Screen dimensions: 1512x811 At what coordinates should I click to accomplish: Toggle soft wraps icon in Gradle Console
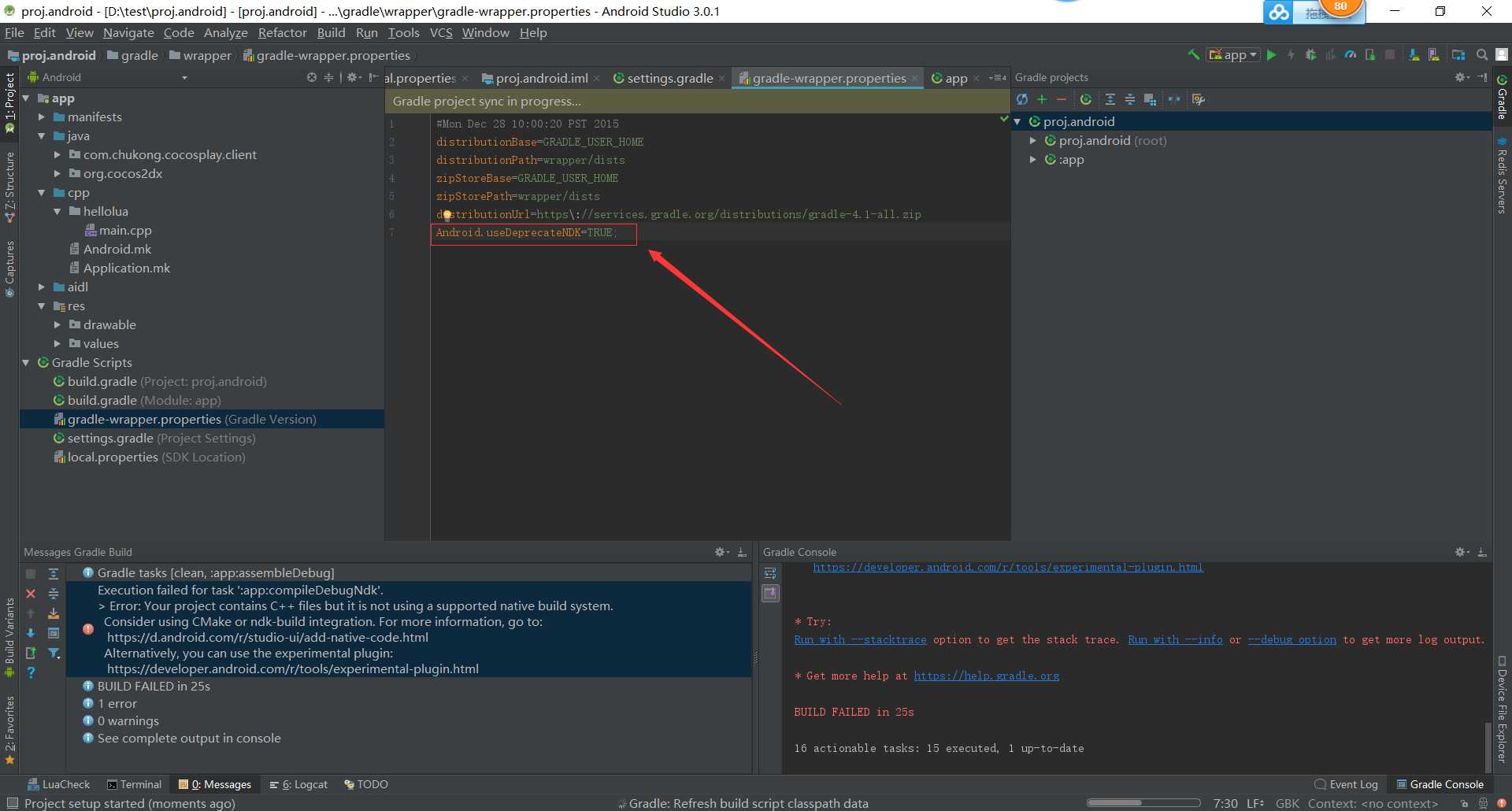770,573
